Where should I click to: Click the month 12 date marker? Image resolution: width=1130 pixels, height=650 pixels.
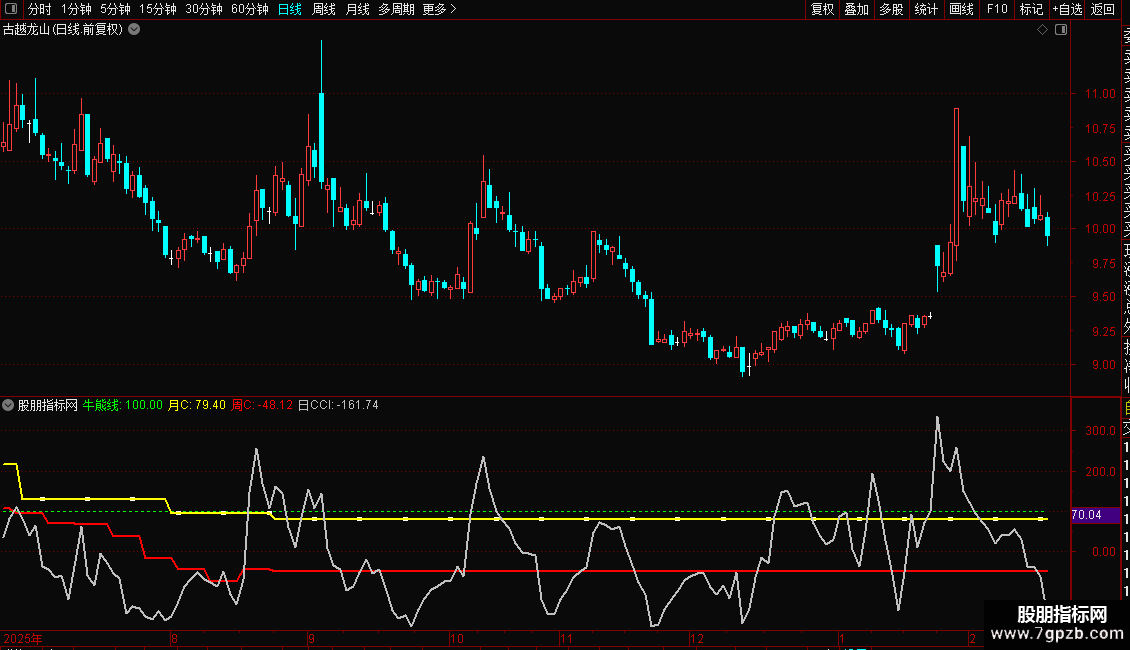coord(696,638)
